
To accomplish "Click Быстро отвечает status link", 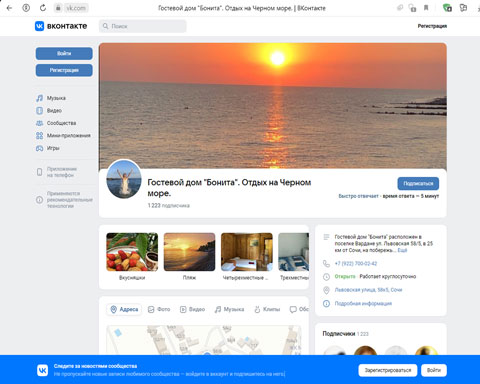I will coord(358,196).
